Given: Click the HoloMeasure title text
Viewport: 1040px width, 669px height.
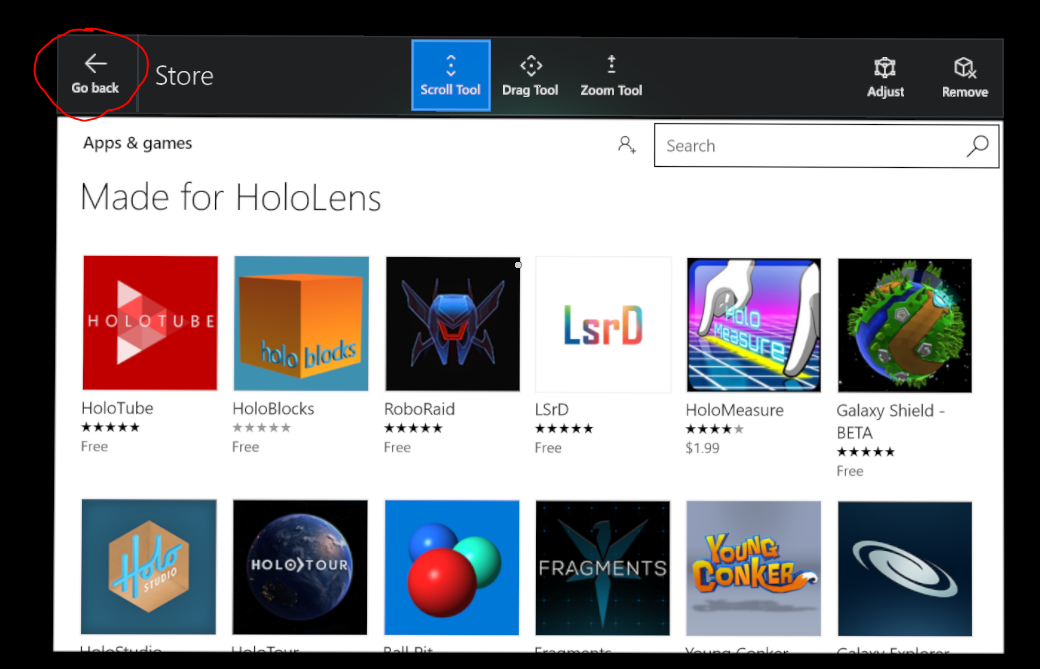Looking at the screenshot, I should click(x=734, y=410).
